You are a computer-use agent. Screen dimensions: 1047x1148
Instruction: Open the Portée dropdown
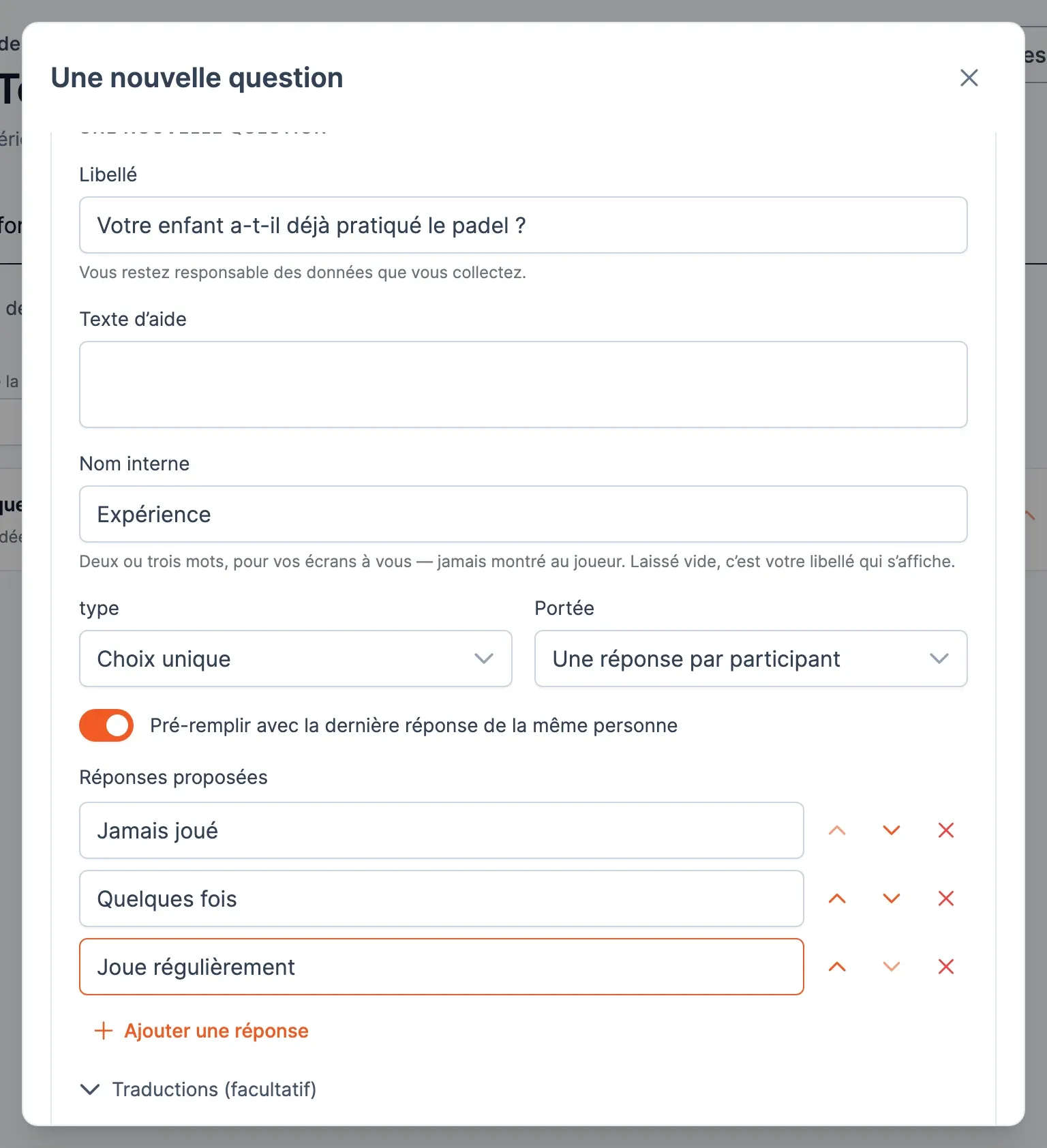[751, 659]
